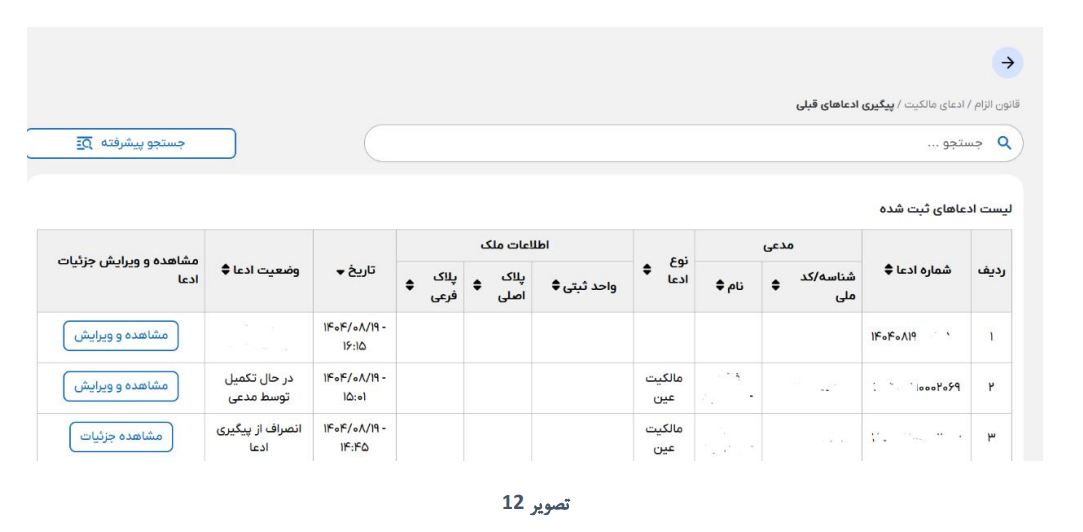Click the back arrow circle icon
The height and width of the screenshot is (532, 1083).
pyautogui.click(x=1007, y=63)
